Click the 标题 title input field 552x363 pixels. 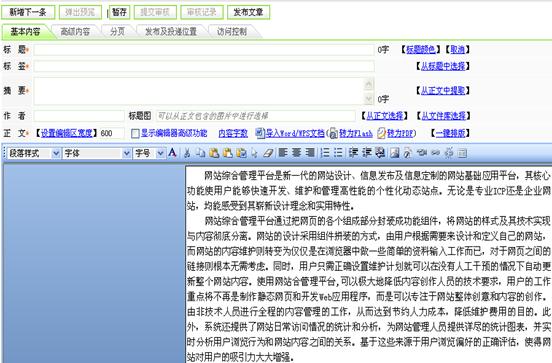tap(204, 50)
